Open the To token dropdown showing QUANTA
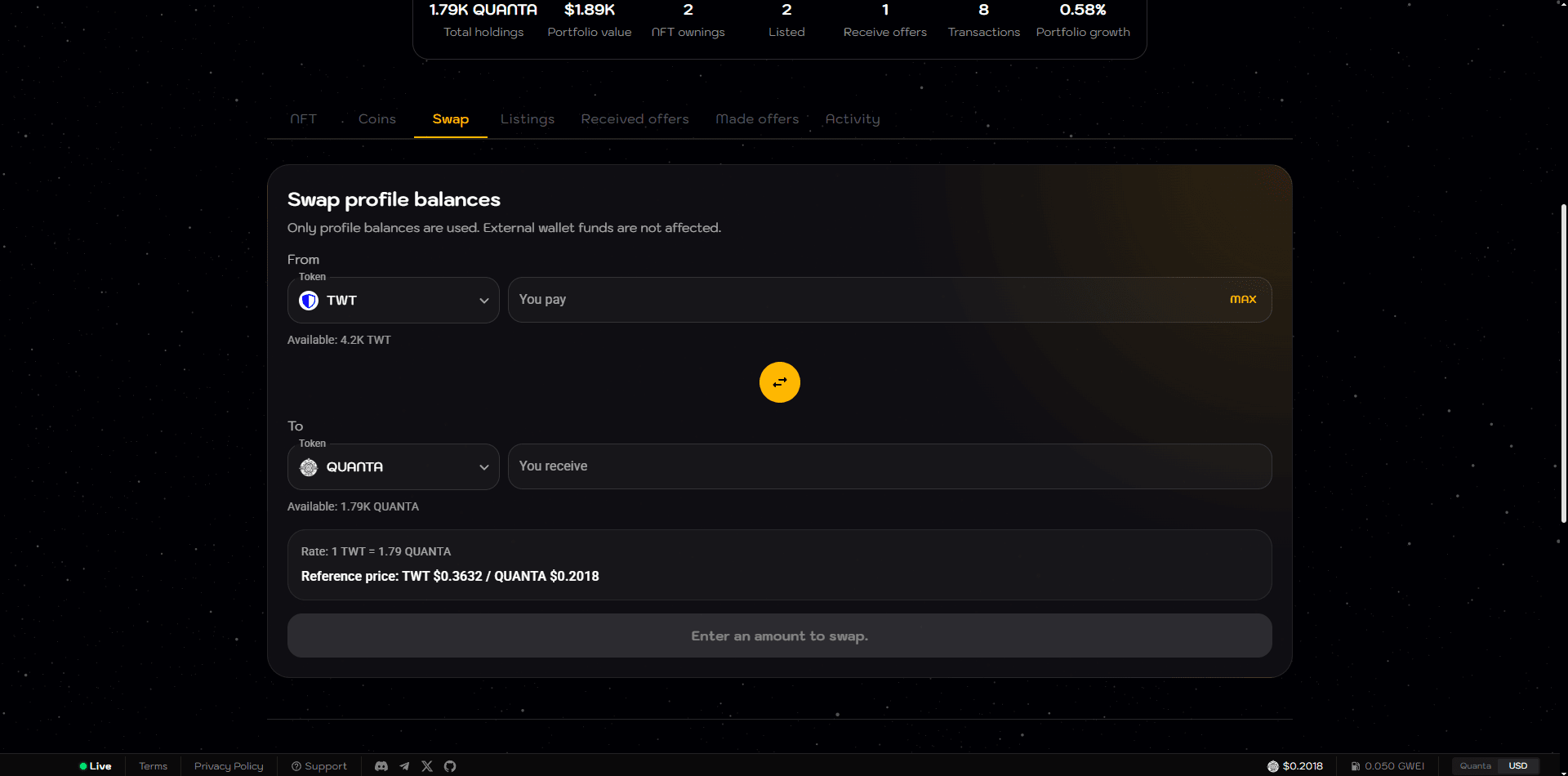Screen dimensions: 1568x776 coord(394,467)
